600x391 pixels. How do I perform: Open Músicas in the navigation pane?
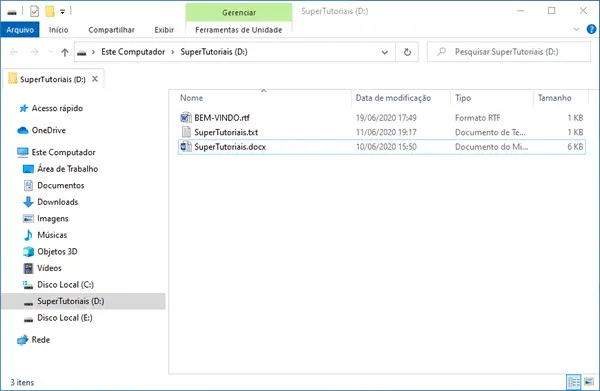pyautogui.click(x=52, y=235)
